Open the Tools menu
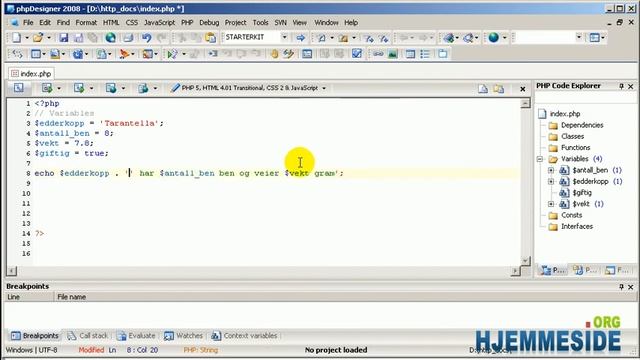640x360 pixels. point(260,22)
